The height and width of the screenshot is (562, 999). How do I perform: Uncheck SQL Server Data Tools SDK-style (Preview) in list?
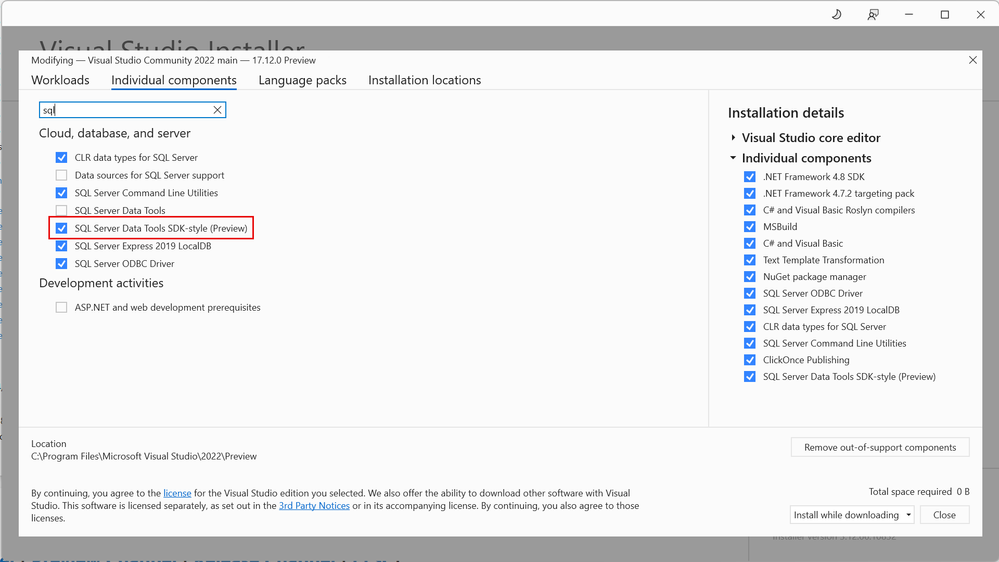pyautogui.click(x=61, y=228)
